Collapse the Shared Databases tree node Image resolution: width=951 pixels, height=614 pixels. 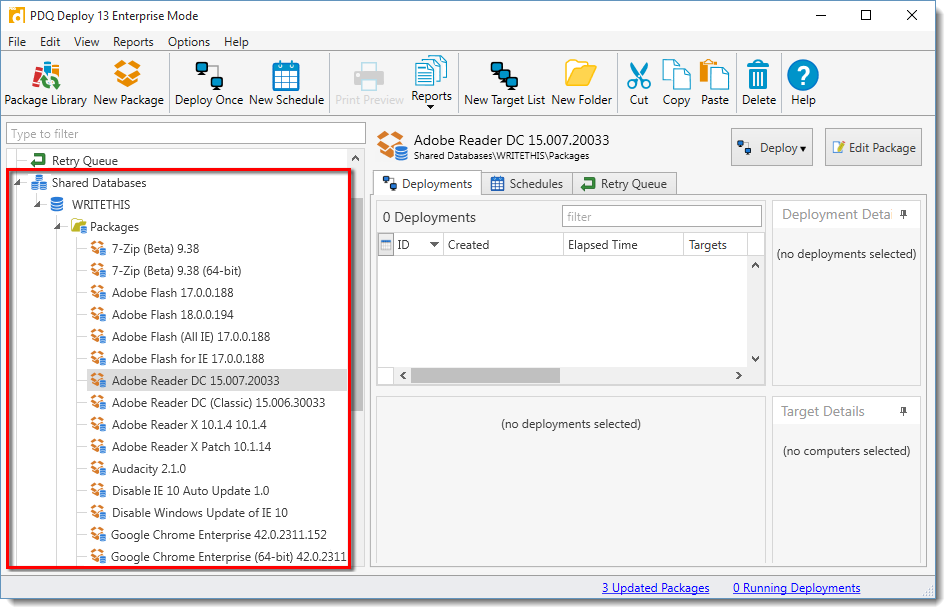tap(19, 183)
